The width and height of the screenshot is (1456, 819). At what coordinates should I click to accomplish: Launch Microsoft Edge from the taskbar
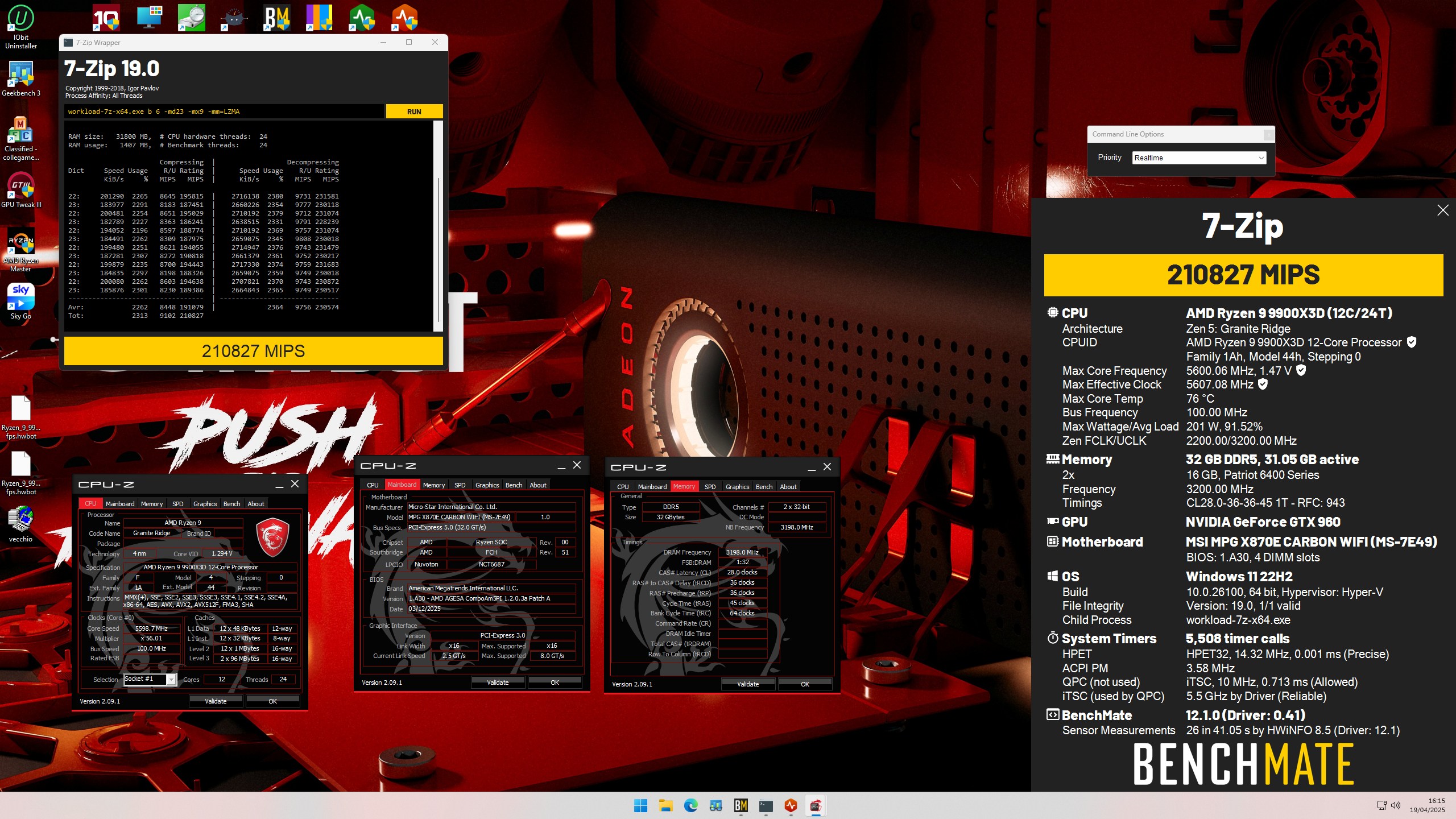point(690,805)
